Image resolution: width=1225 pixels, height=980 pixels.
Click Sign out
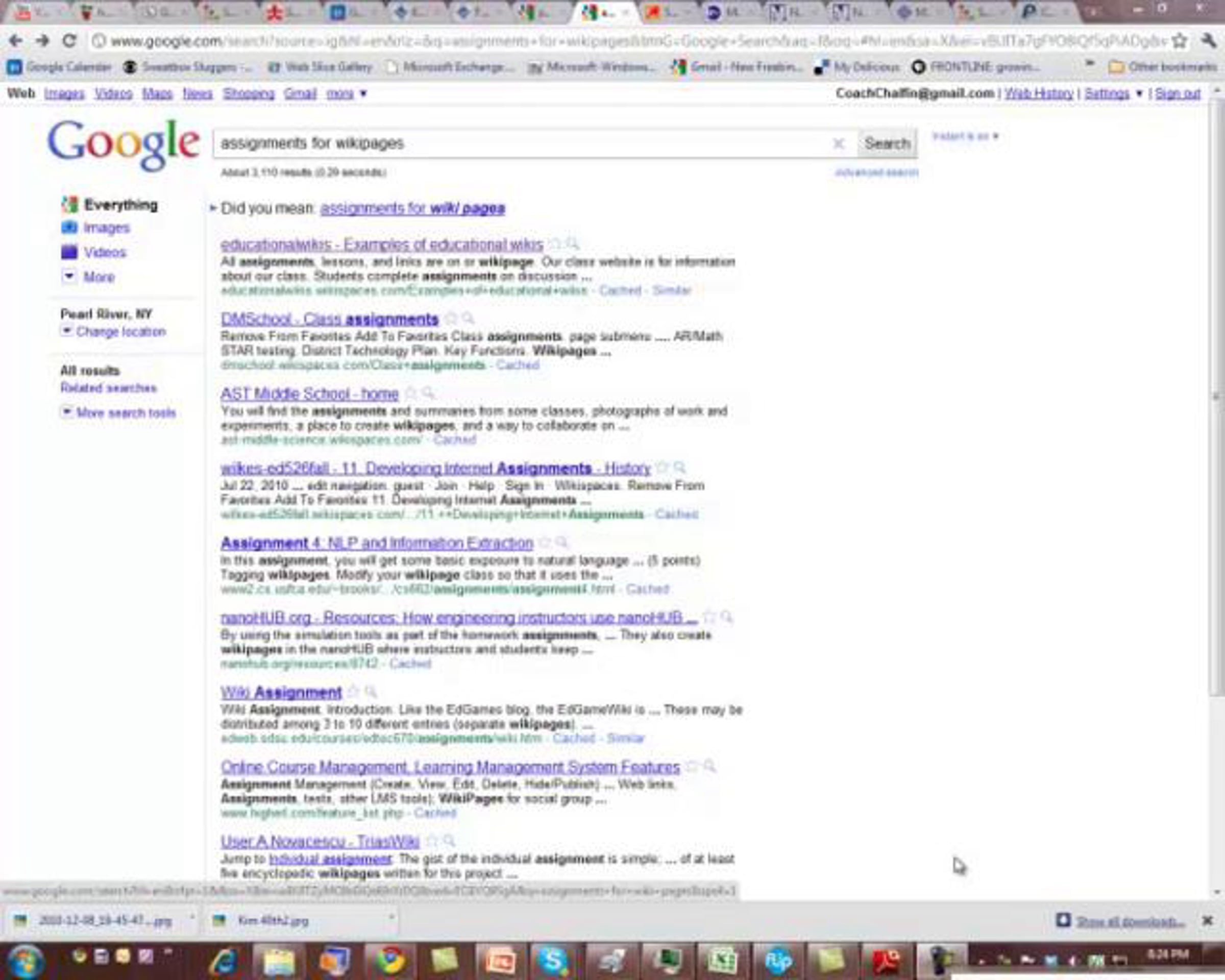click(x=1178, y=93)
